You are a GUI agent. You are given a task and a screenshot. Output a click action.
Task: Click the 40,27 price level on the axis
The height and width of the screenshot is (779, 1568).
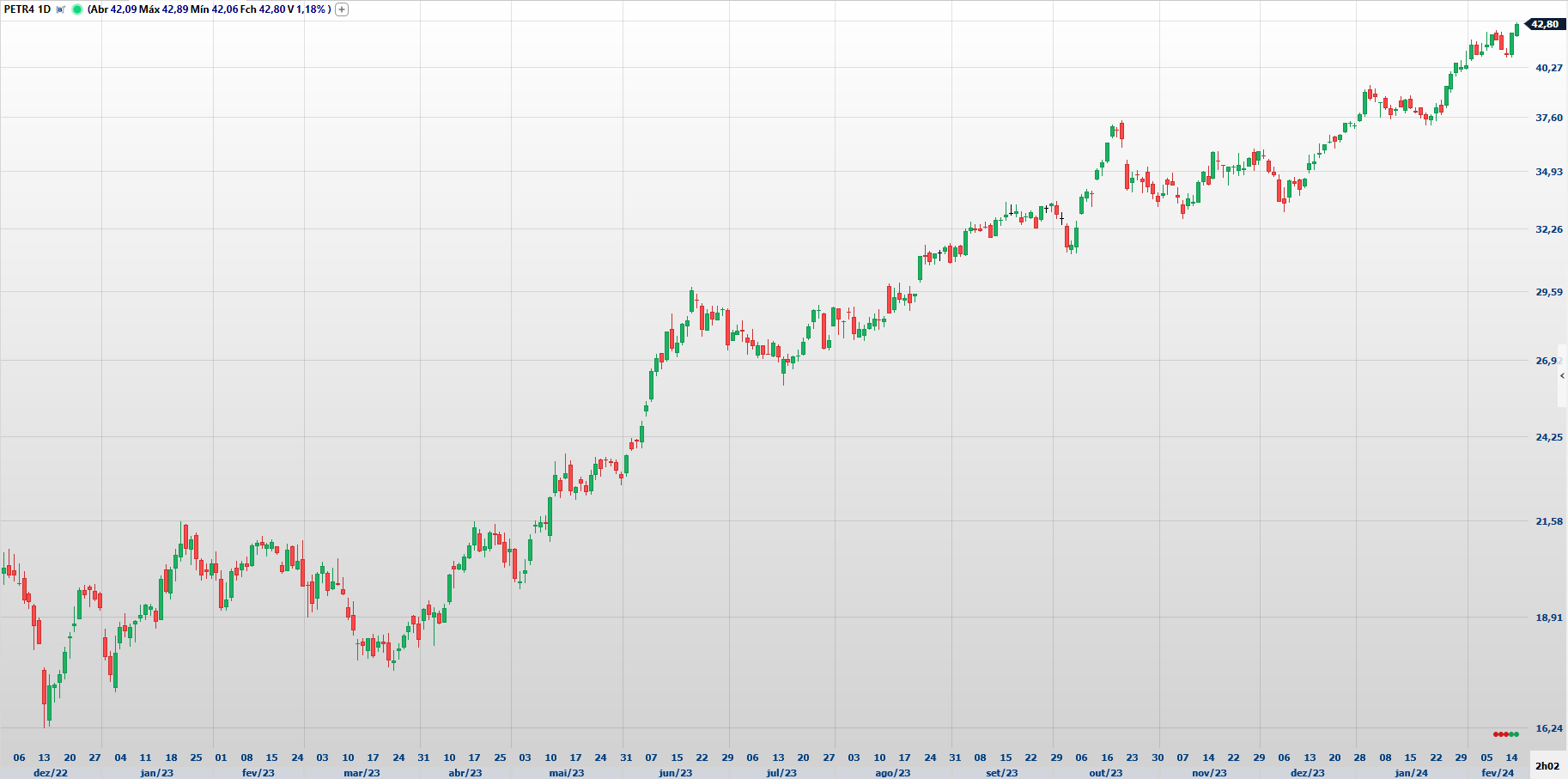[x=1548, y=68]
